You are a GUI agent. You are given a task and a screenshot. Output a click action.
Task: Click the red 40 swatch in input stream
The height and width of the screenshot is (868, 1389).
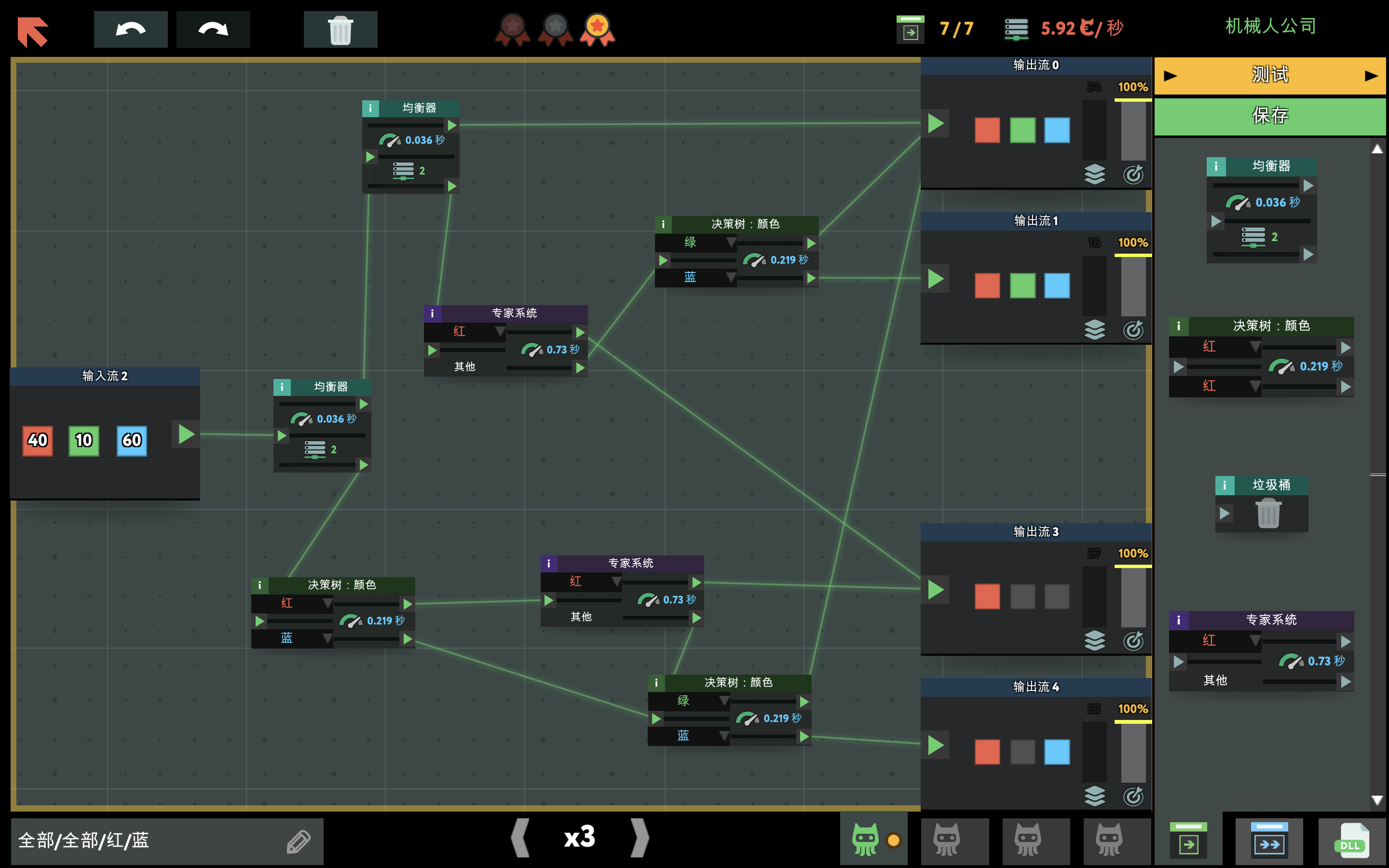click(x=38, y=441)
